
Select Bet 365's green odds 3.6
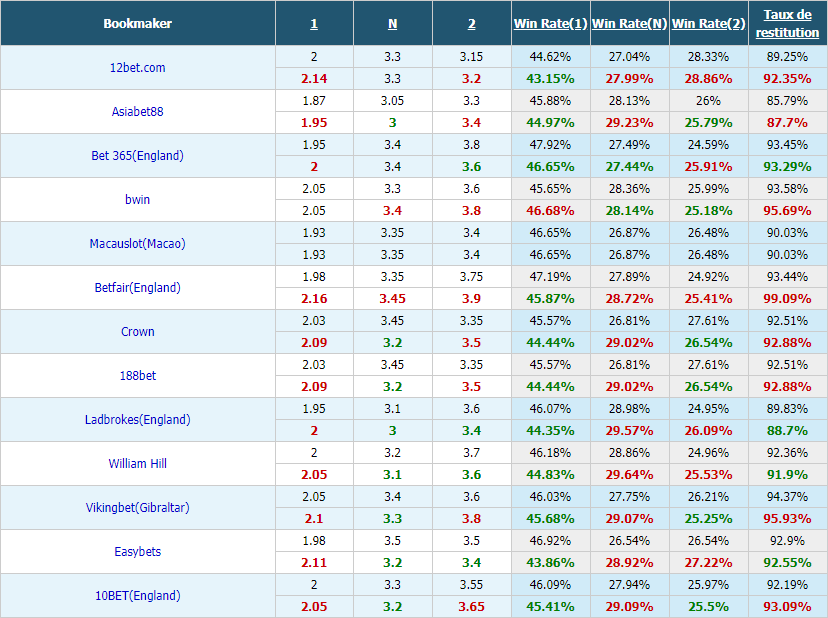pos(472,167)
